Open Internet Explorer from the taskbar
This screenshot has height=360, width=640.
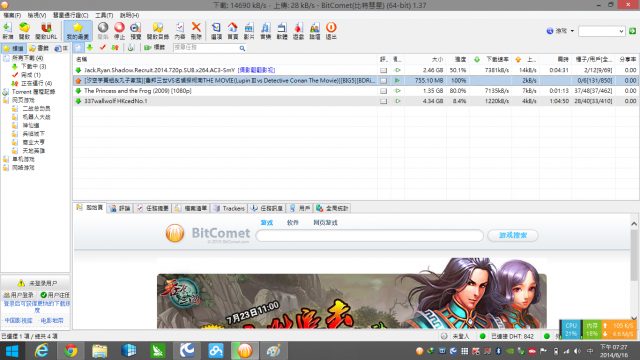pos(41,351)
